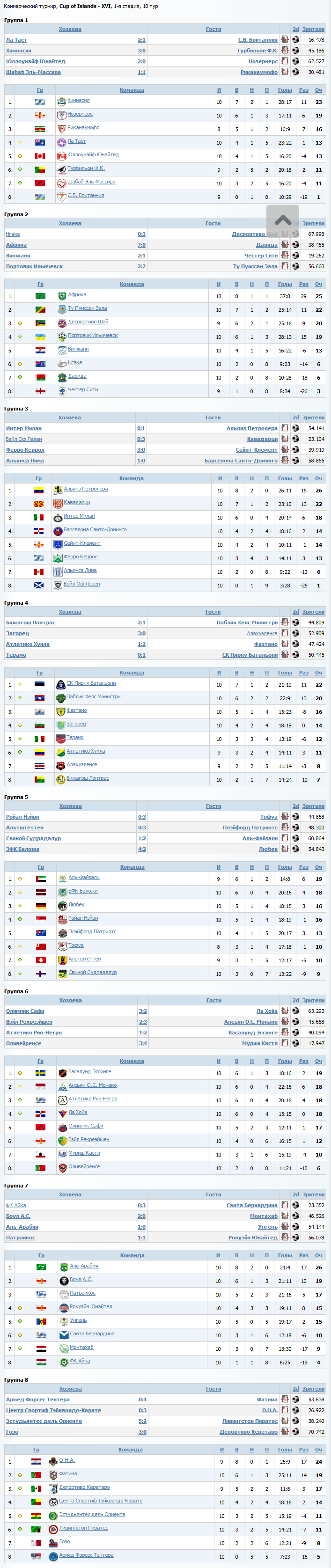Screen dimensions: 331x1568
Task: Open the 5:2 score link in Group 8
Action: [142, 1421]
